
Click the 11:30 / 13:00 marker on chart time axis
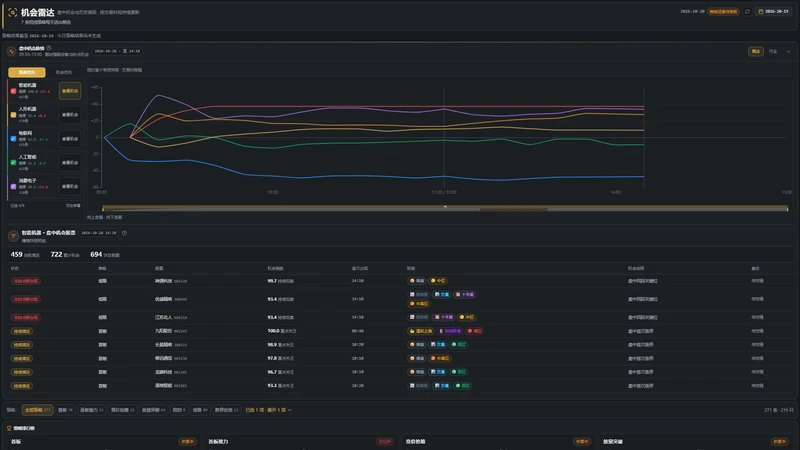[444, 192]
